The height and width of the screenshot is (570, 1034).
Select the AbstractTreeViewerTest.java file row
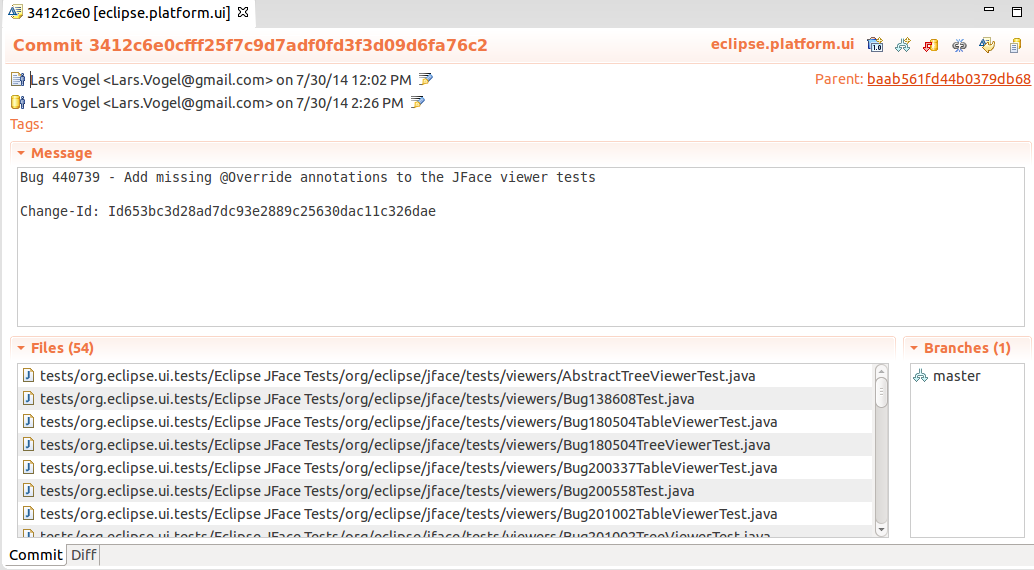click(x=445, y=376)
